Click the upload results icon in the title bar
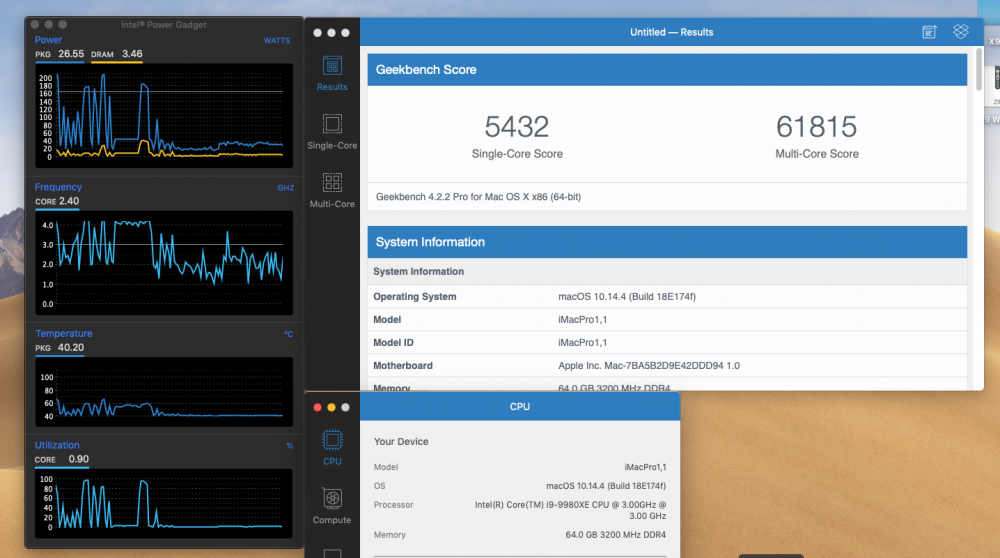Screen dimensions: 1000x558 929,32
